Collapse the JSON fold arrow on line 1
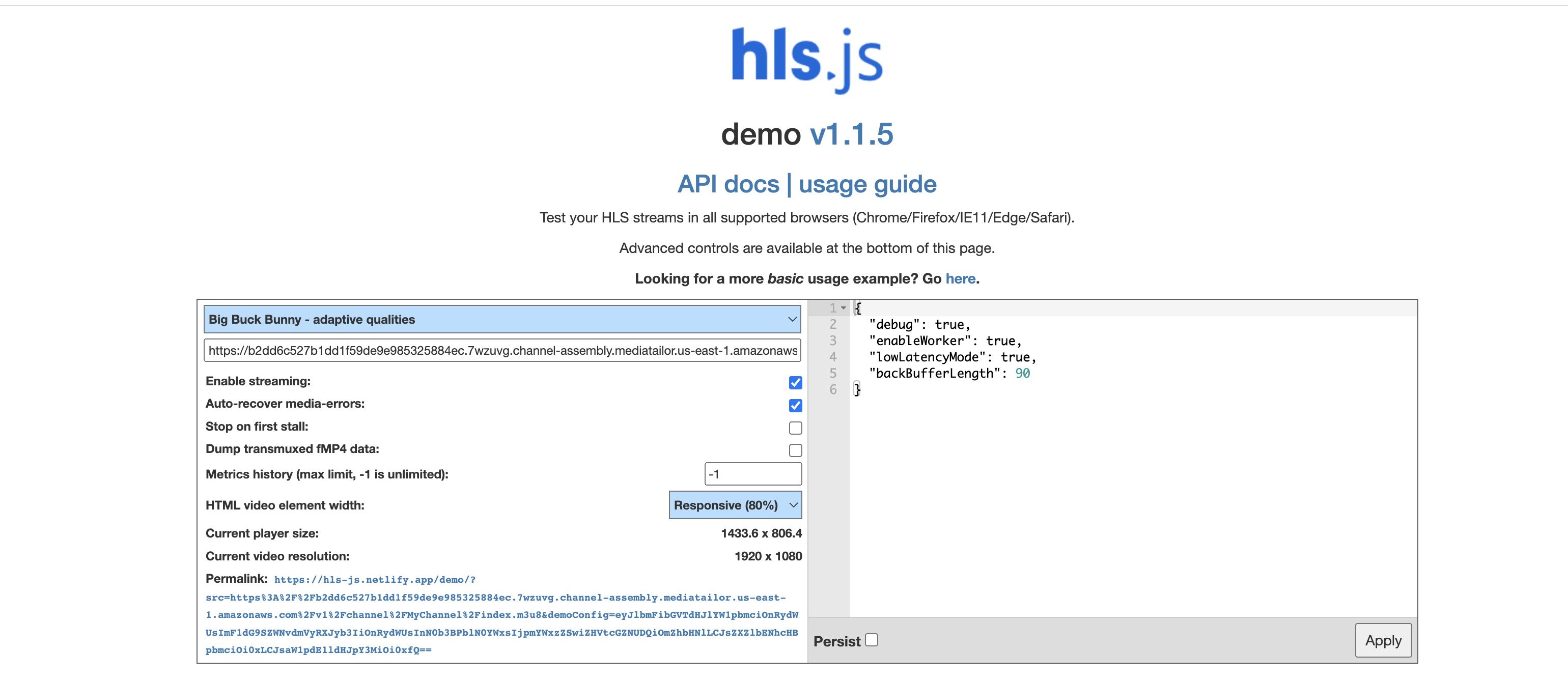The width and height of the screenshot is (1568, 680). [x=844, y=308]
